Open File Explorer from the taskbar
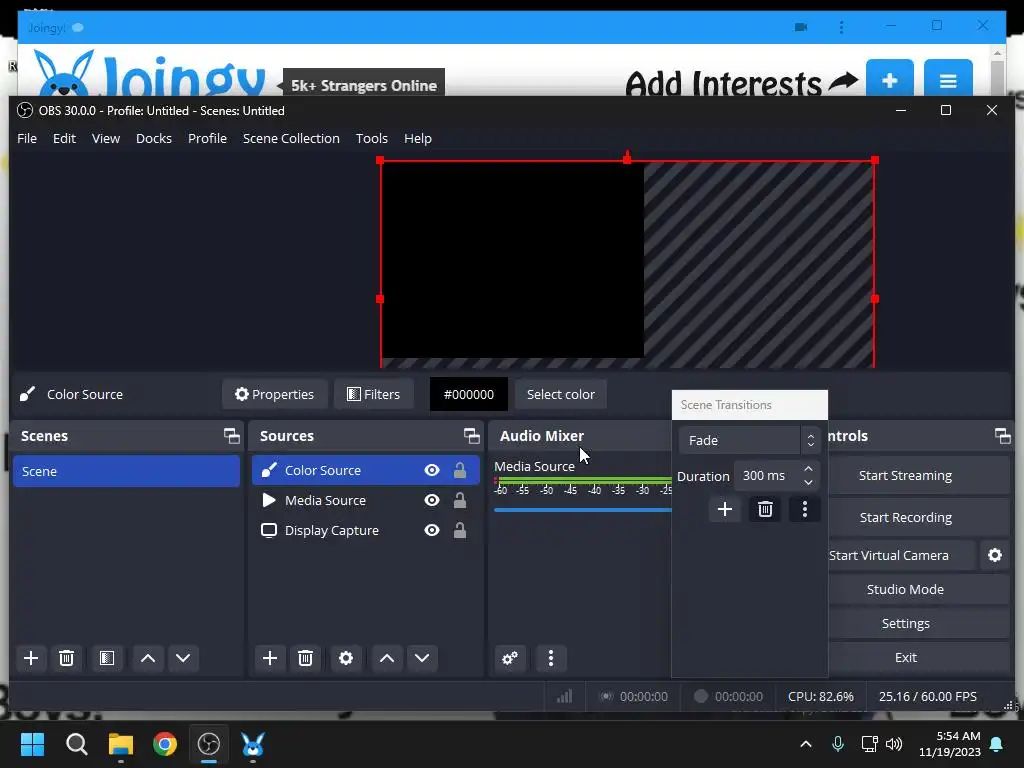This screenshot has width=1024, height=768. point(121,744)
